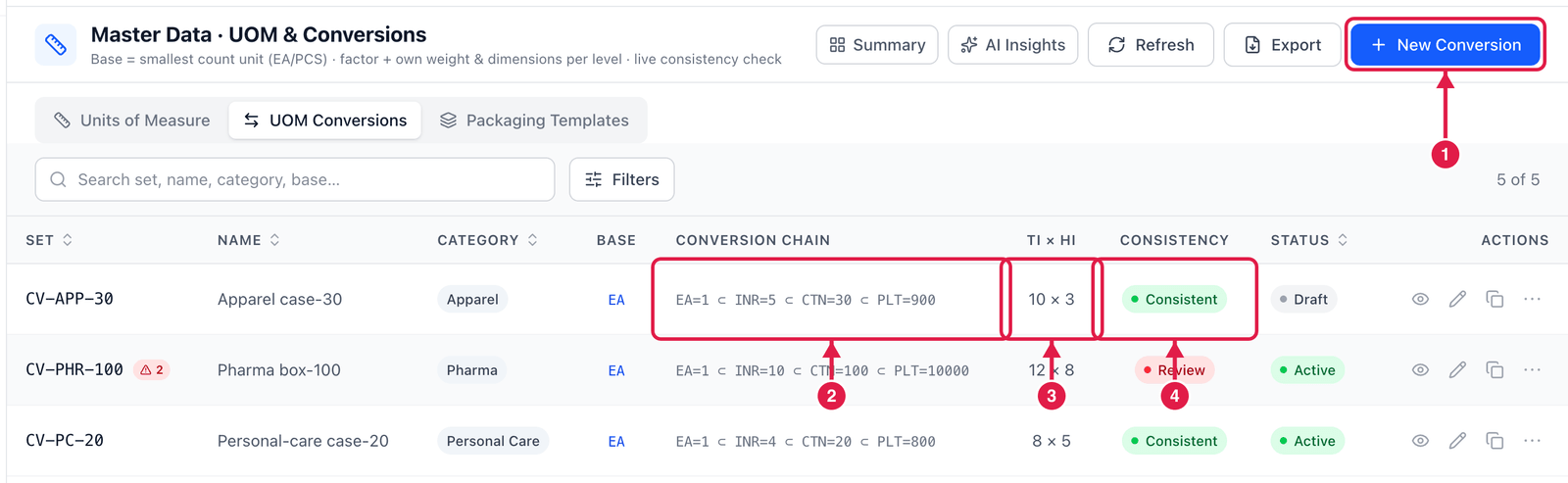The height and width of the screenshot is (483, 1568).
Task: Click the Personal Care category chip
Action: 493,441
